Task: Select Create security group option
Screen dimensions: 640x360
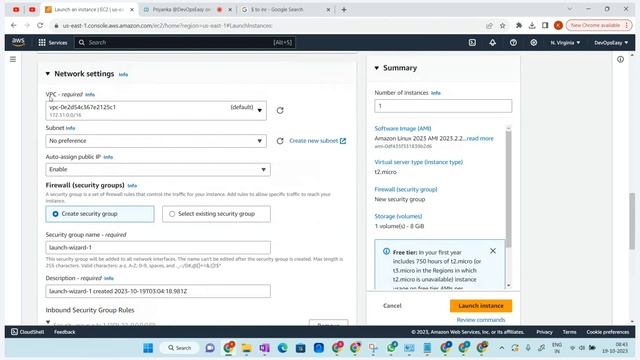Action: tap(100, 214)
